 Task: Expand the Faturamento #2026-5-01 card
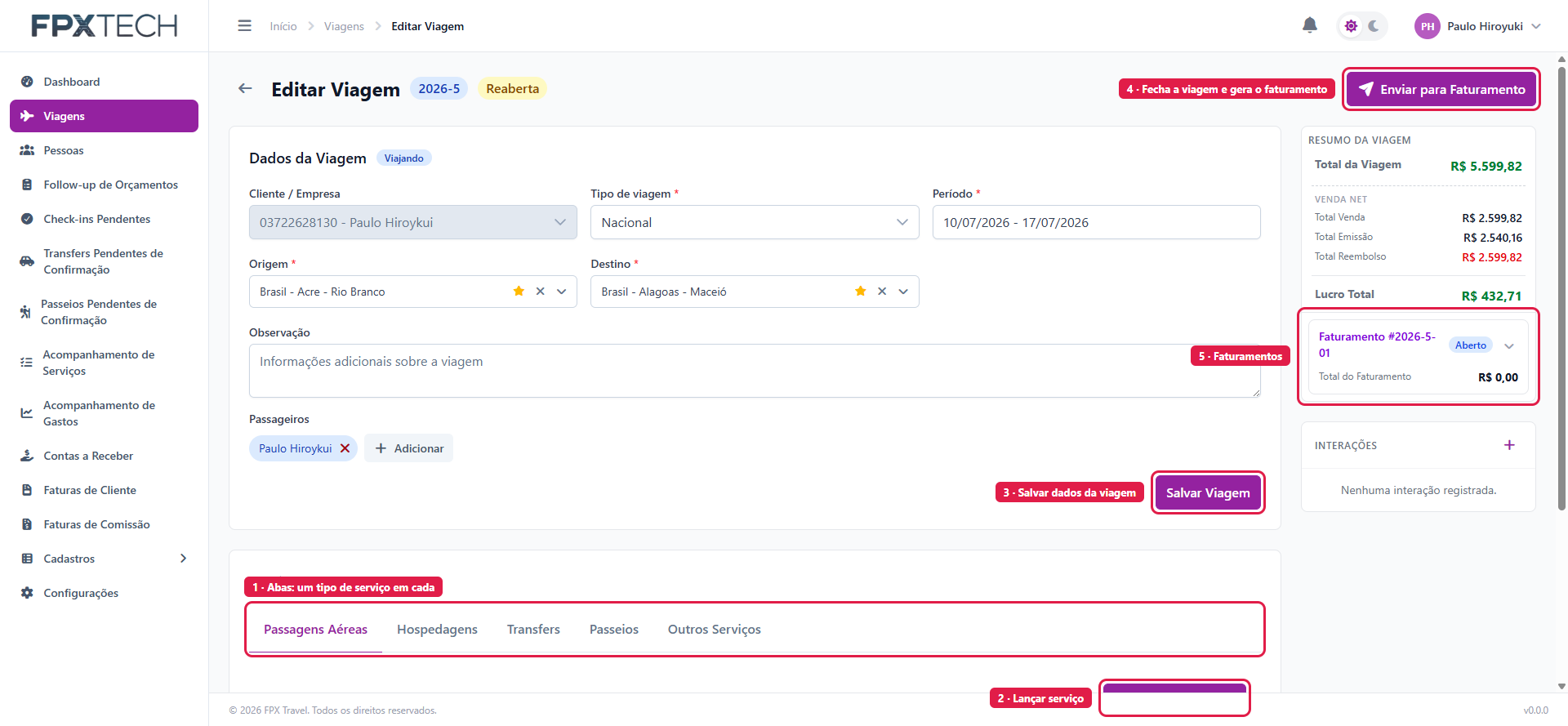pos(1509,346)
